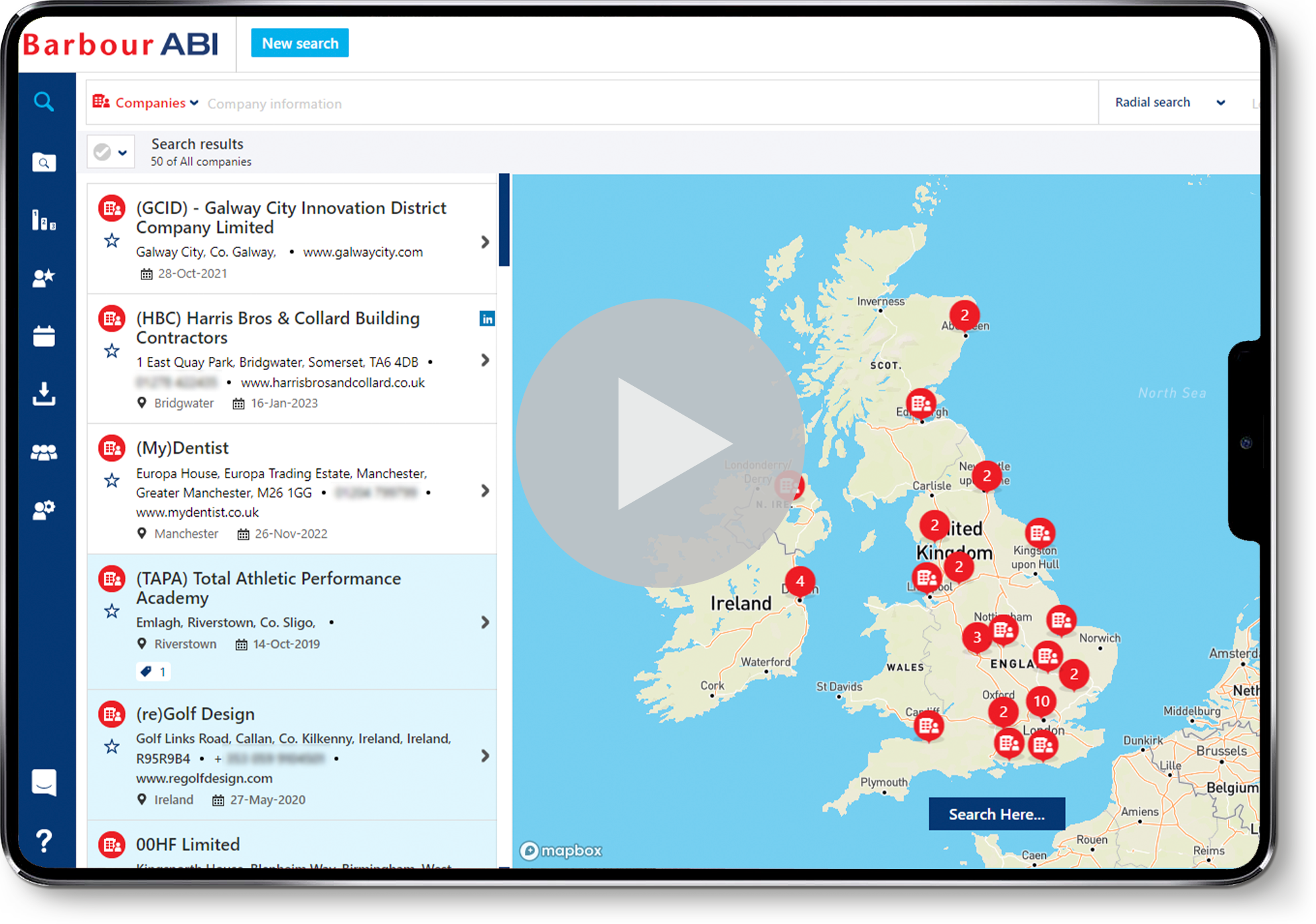
Task: Click the magnifying glass search sidebar icon
Action: point(44,101)
